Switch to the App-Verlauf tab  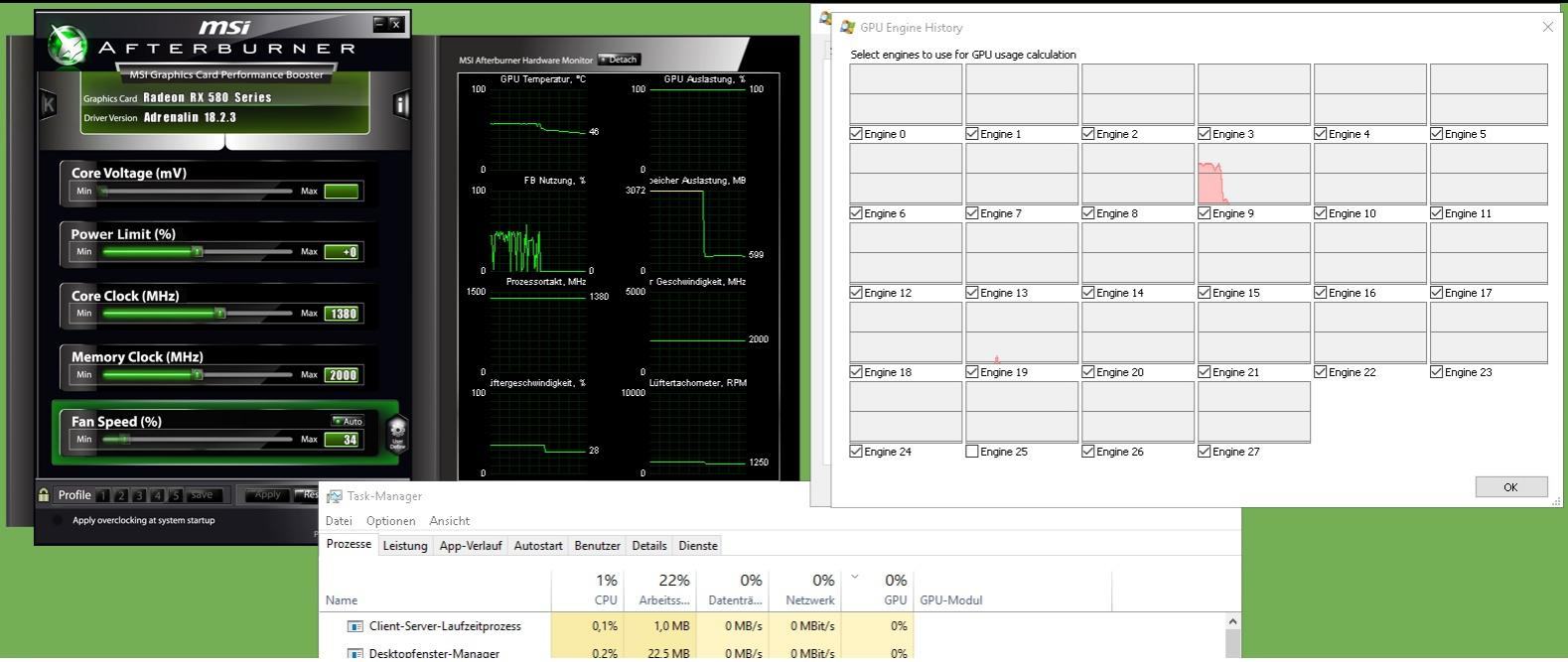(471, 546)
